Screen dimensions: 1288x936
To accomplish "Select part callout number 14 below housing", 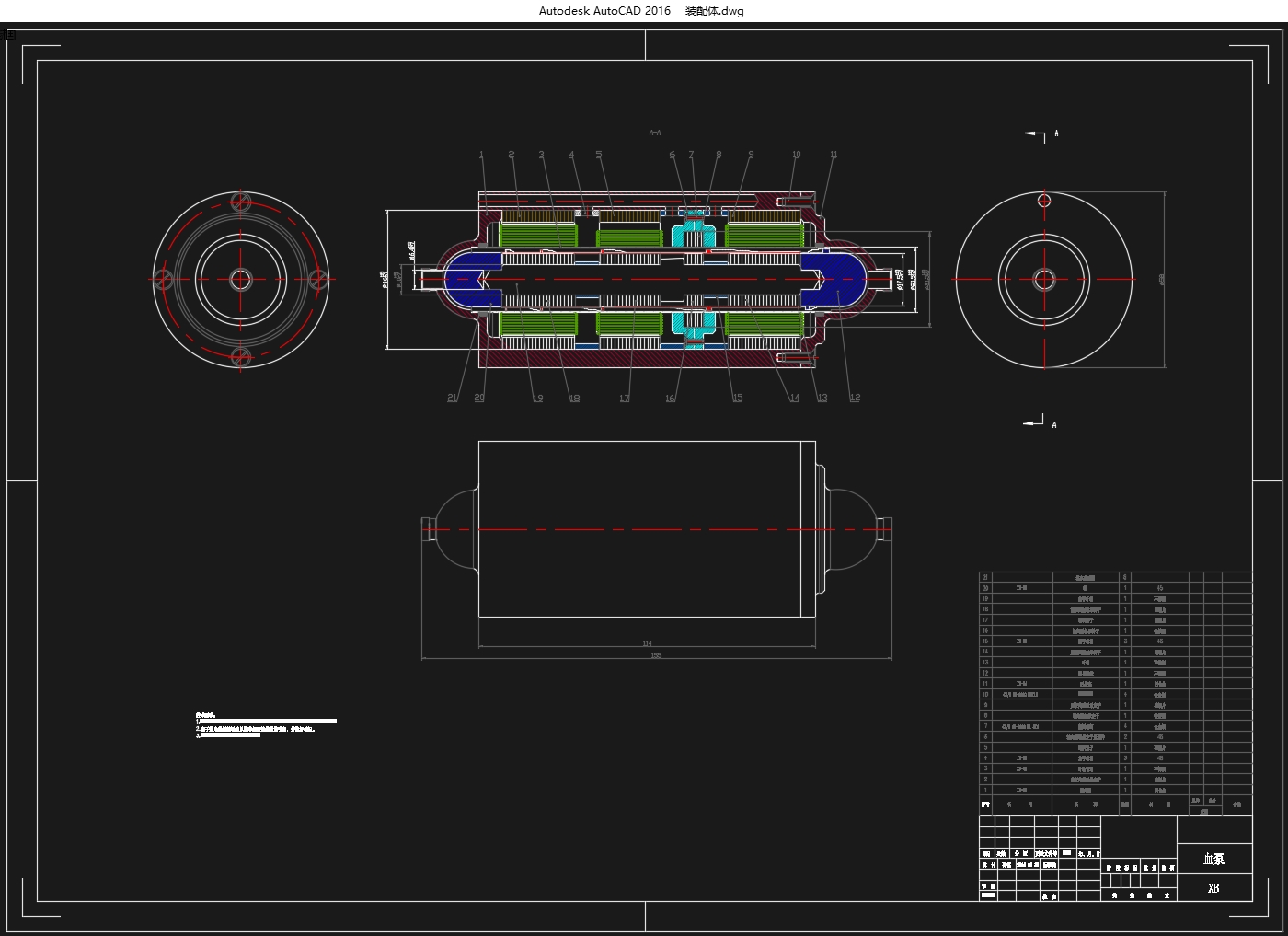I will pyautogui.click(x=795, y=398).
